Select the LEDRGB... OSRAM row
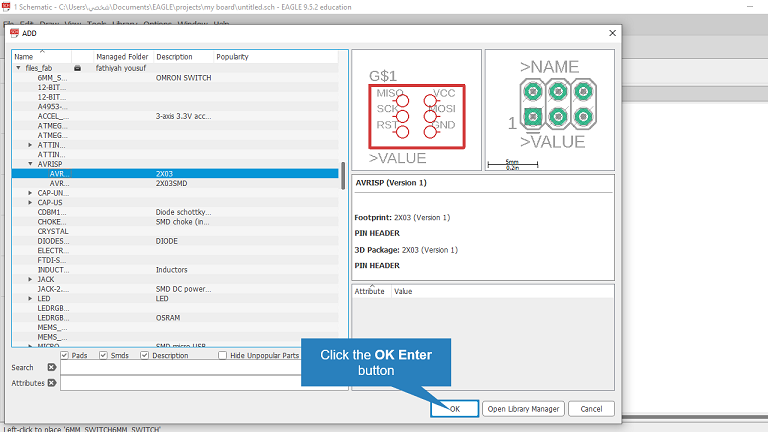Viewport: 768px width, 432px height. [175, 318]
